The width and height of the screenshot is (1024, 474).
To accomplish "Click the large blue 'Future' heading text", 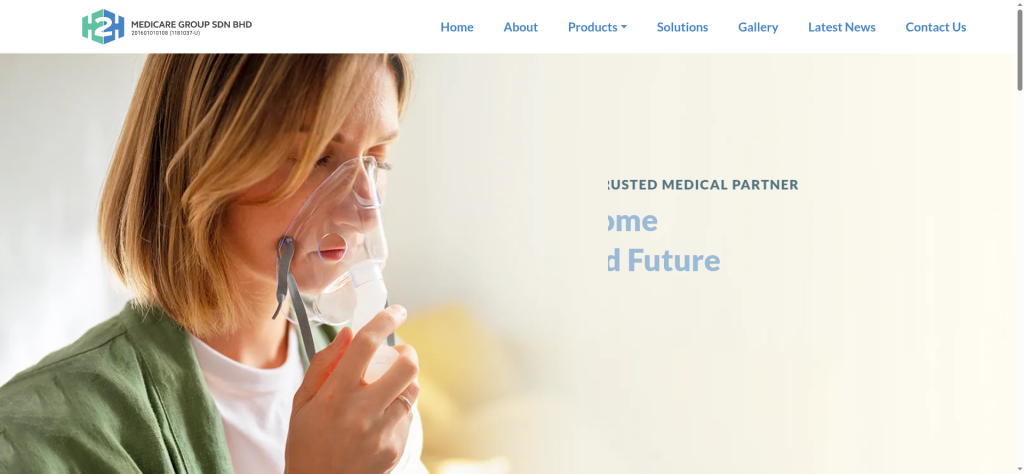I will click(x=673, y=261).
